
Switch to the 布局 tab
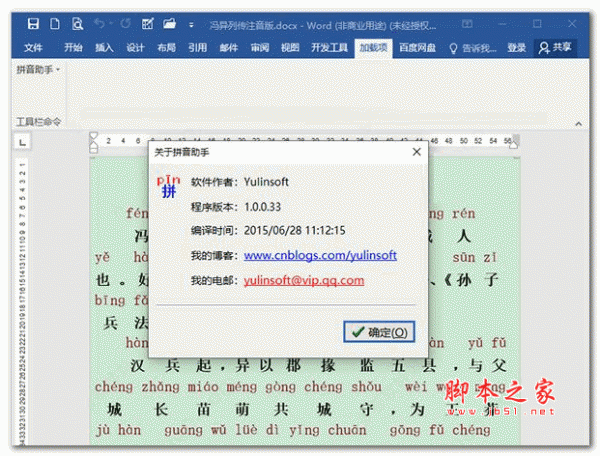point(166,48)
